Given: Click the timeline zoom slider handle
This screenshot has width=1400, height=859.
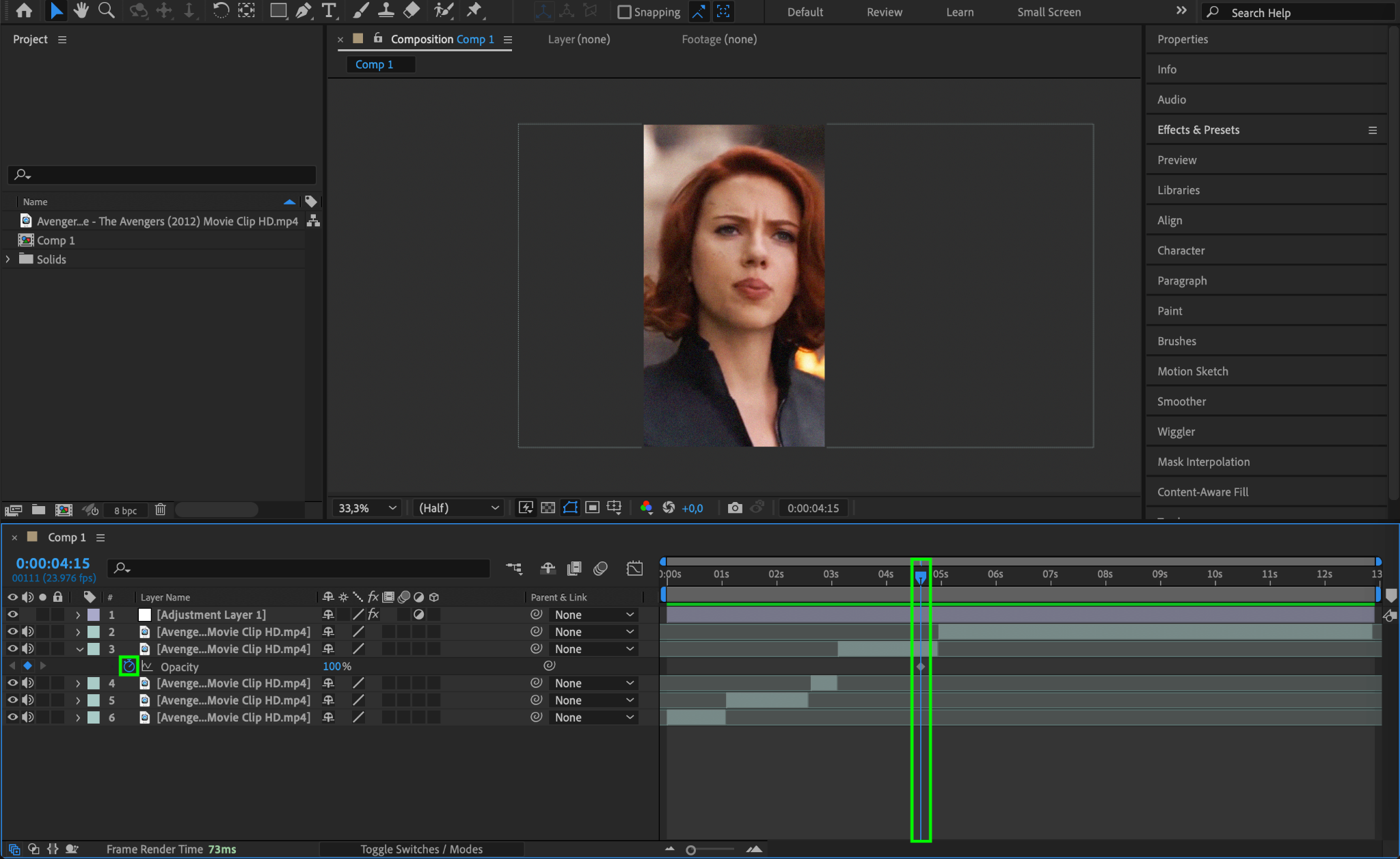Looking at the screenshot, I should point(691,850).
